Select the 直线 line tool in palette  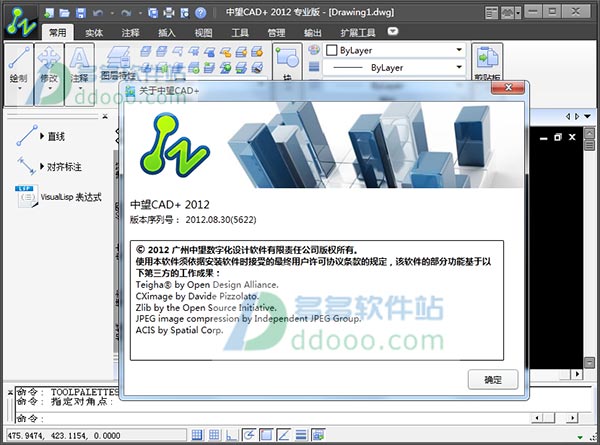pyautogui.click(x=41, y=135)
